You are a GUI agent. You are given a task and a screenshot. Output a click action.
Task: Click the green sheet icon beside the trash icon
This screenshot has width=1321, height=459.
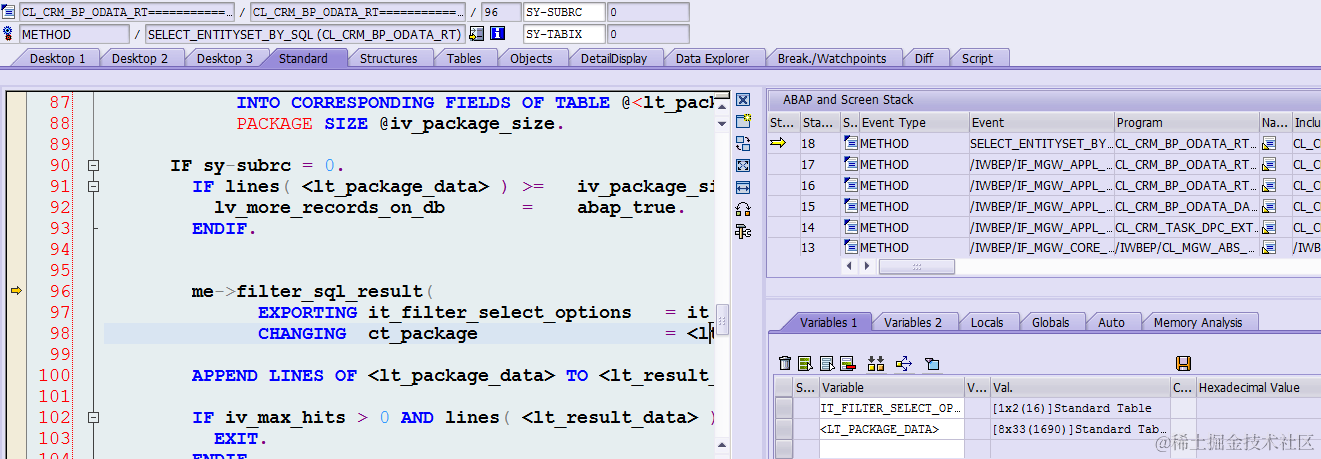[804, 363]
